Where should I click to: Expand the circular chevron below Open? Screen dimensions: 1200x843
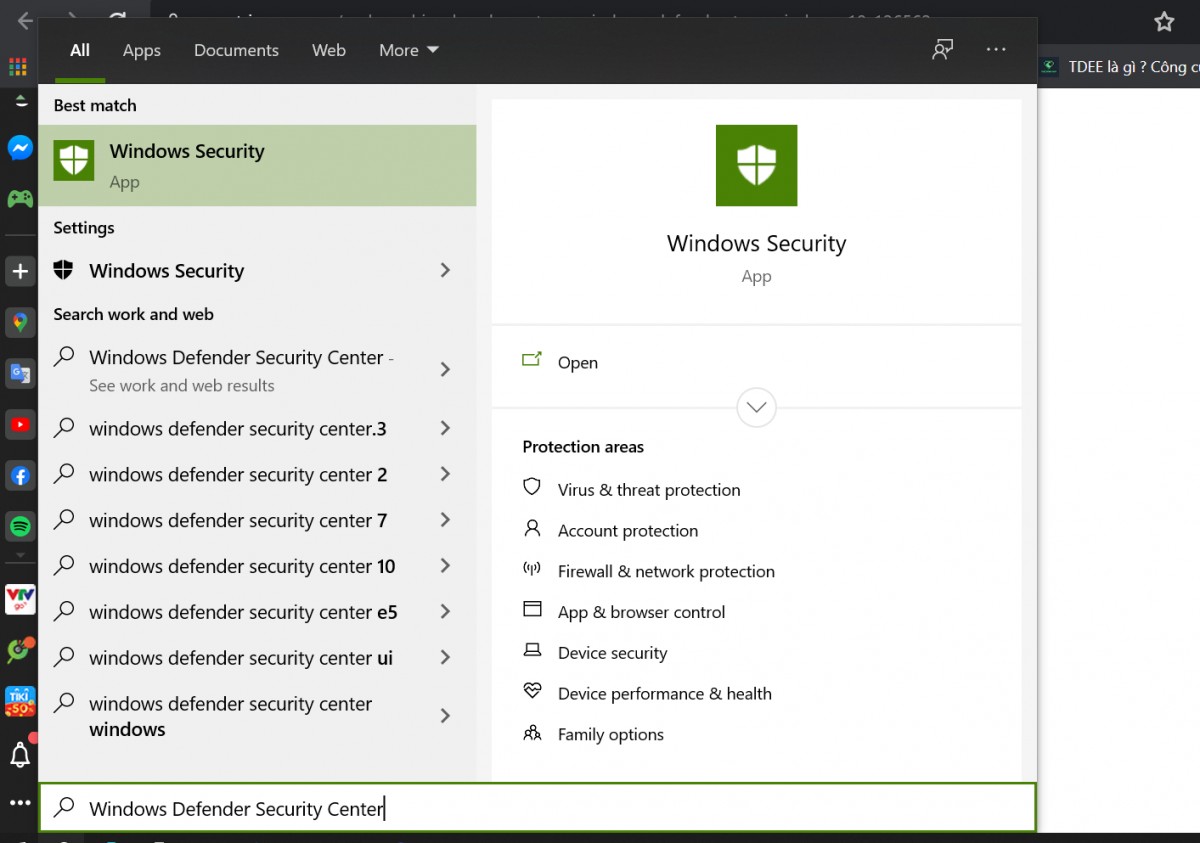[756, 407]
